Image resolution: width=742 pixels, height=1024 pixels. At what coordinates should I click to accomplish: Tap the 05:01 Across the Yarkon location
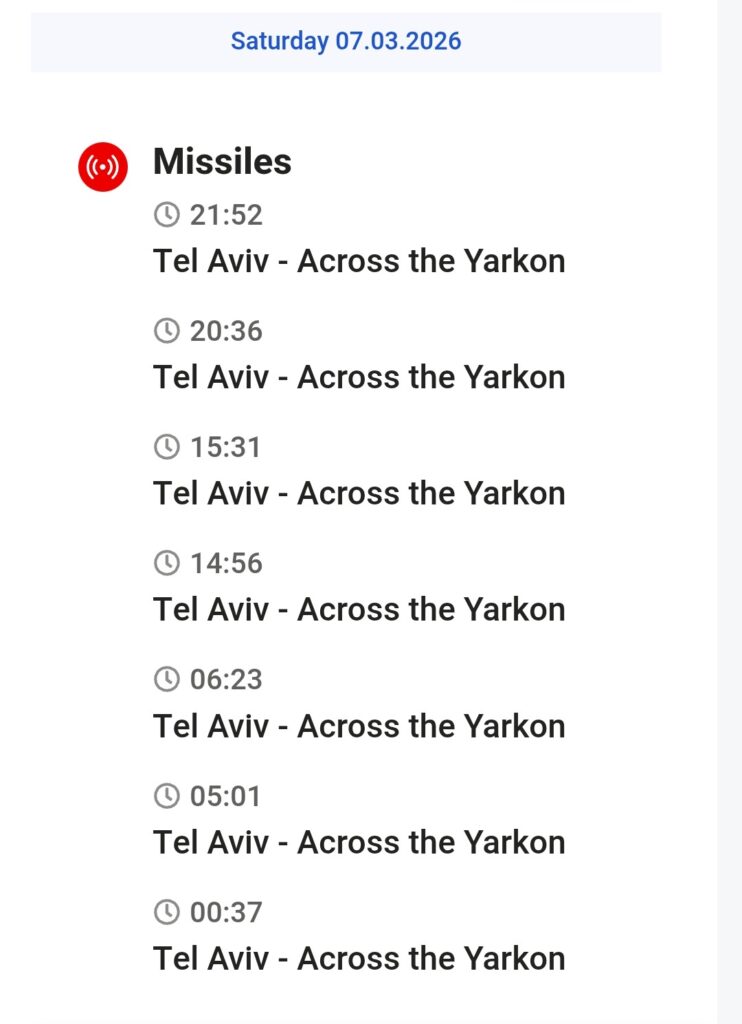tap(359, 842)
